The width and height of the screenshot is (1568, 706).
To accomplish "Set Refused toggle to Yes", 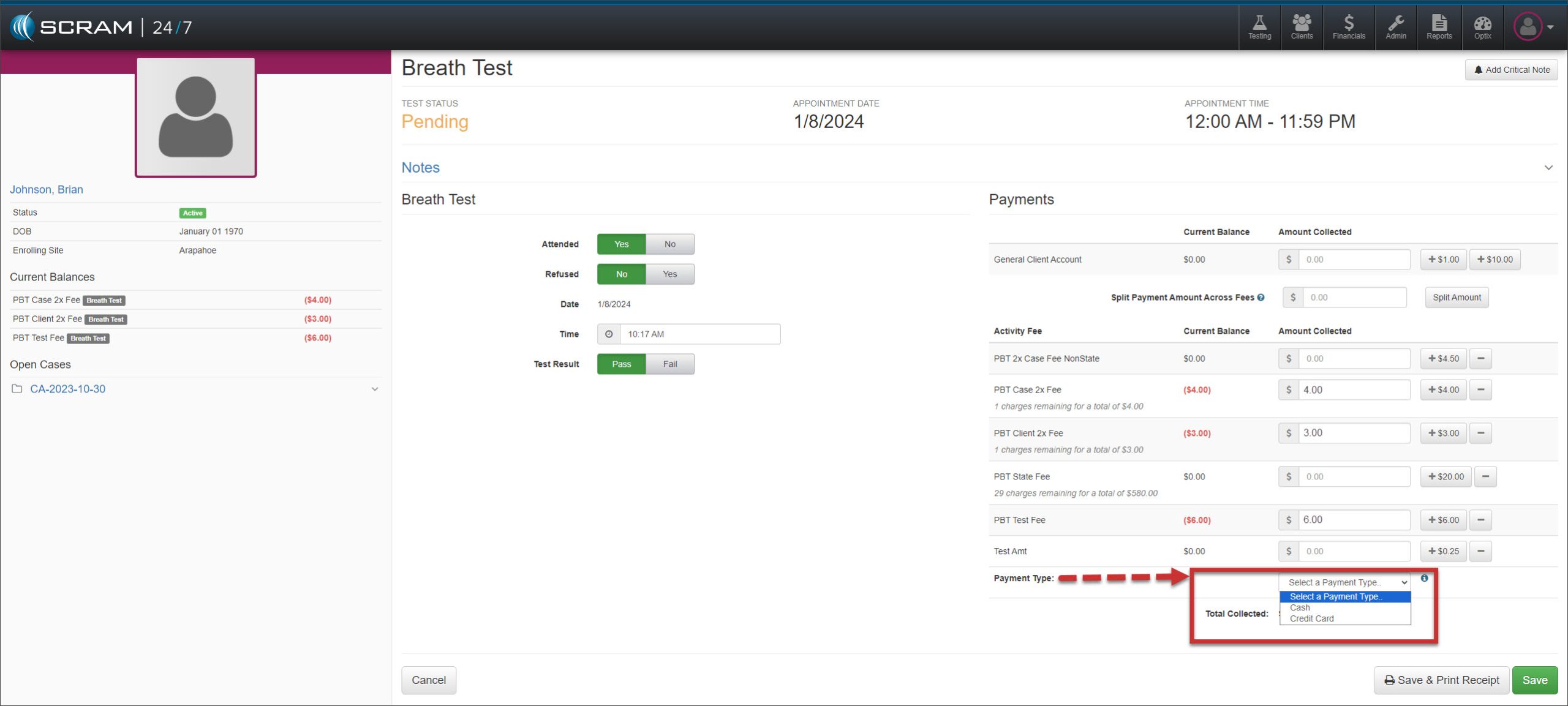I will pos(669,274).
